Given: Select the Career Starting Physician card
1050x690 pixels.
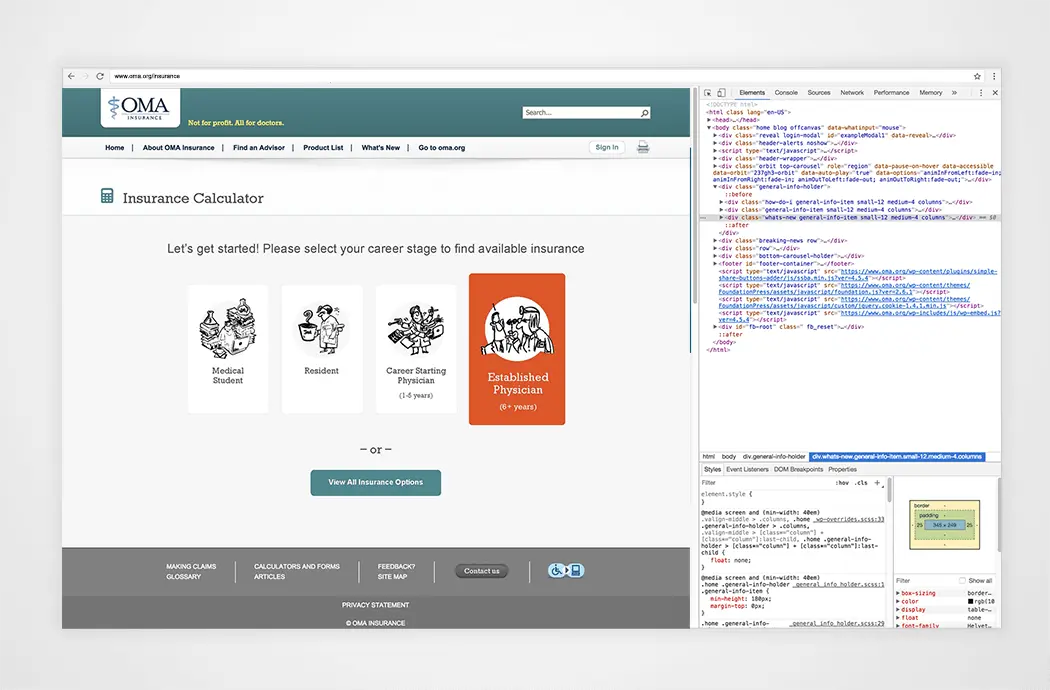Looking at the screenshot, I should [416, 348].
